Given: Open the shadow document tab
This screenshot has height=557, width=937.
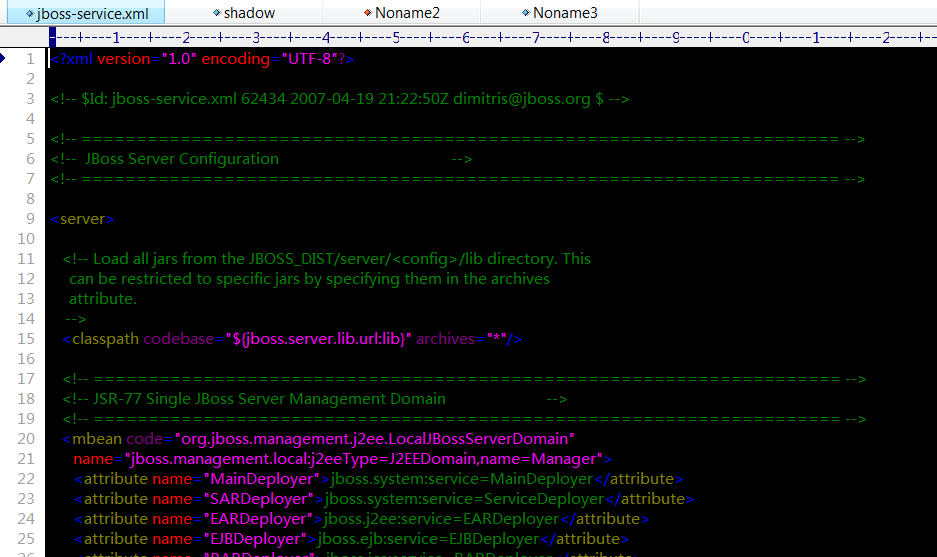Looking at the screenshot, I should coord(244,13).
